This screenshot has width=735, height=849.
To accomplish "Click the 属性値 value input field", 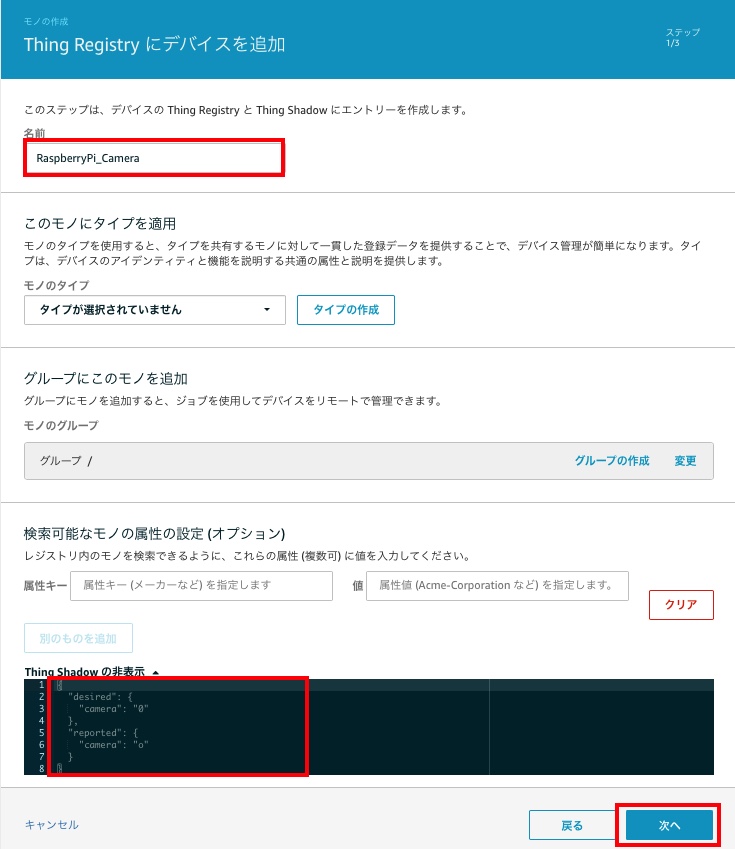I will coord(497,585).
